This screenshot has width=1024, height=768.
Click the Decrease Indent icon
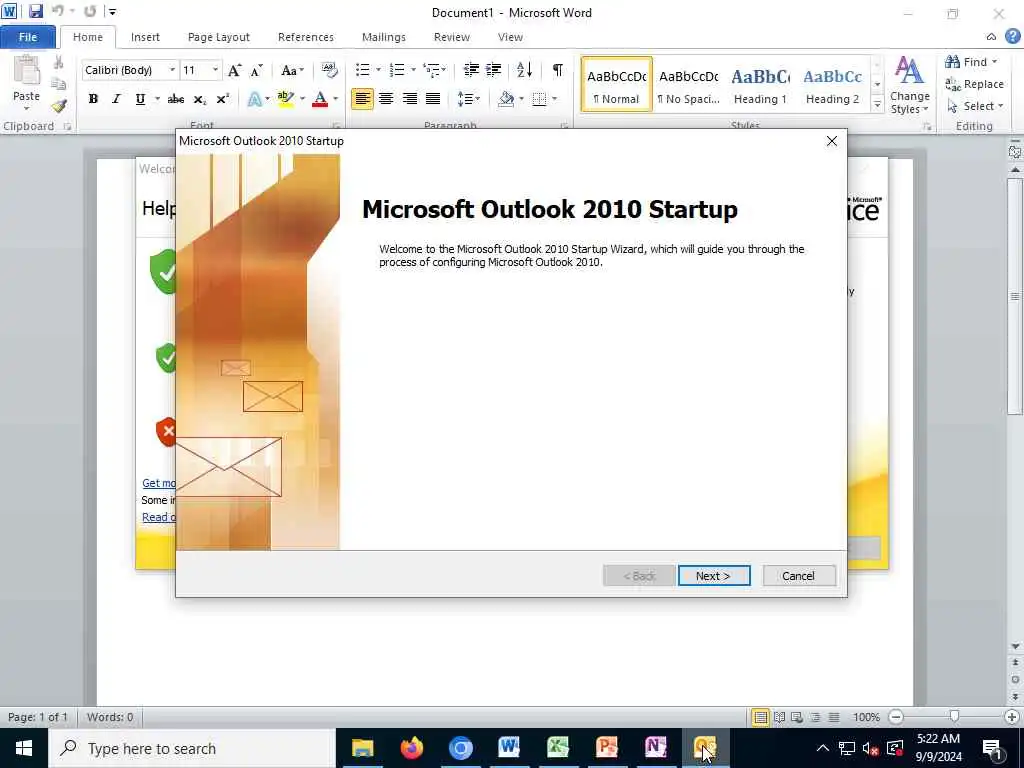[471, 70]
